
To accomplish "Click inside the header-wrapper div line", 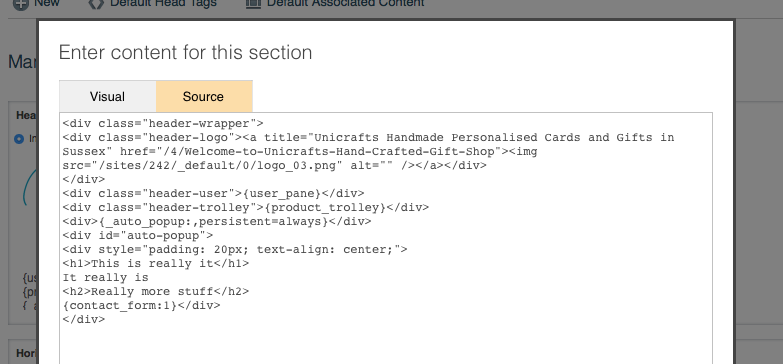I will tap(163, 123).
